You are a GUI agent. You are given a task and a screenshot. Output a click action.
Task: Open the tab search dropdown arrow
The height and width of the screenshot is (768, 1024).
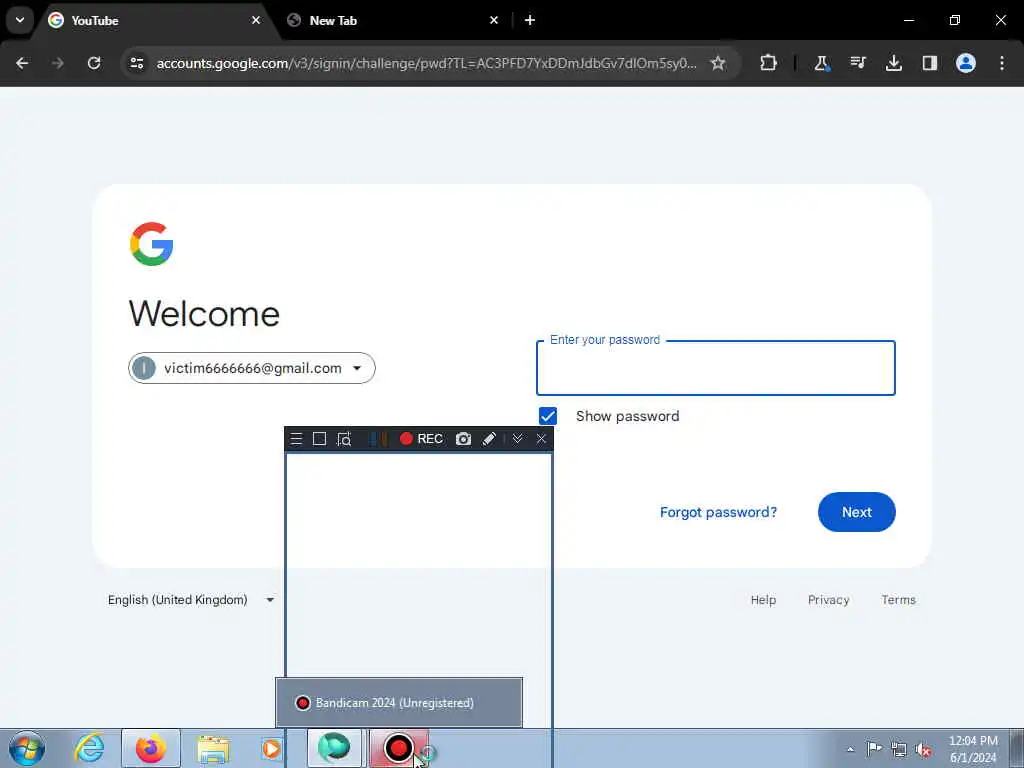[x=20, y=20]
